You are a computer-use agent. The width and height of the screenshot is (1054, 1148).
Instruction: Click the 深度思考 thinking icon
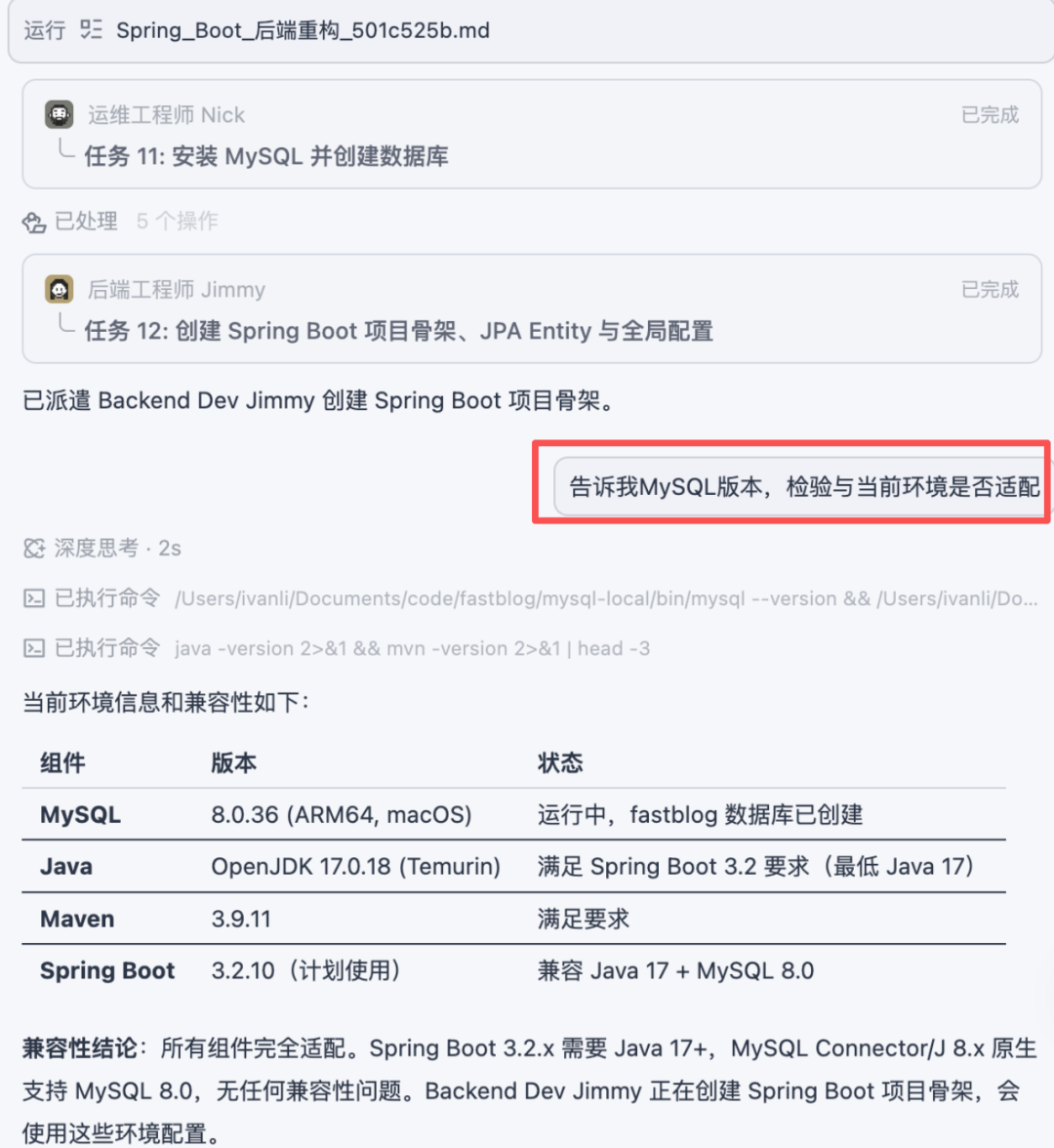[34, 549]
